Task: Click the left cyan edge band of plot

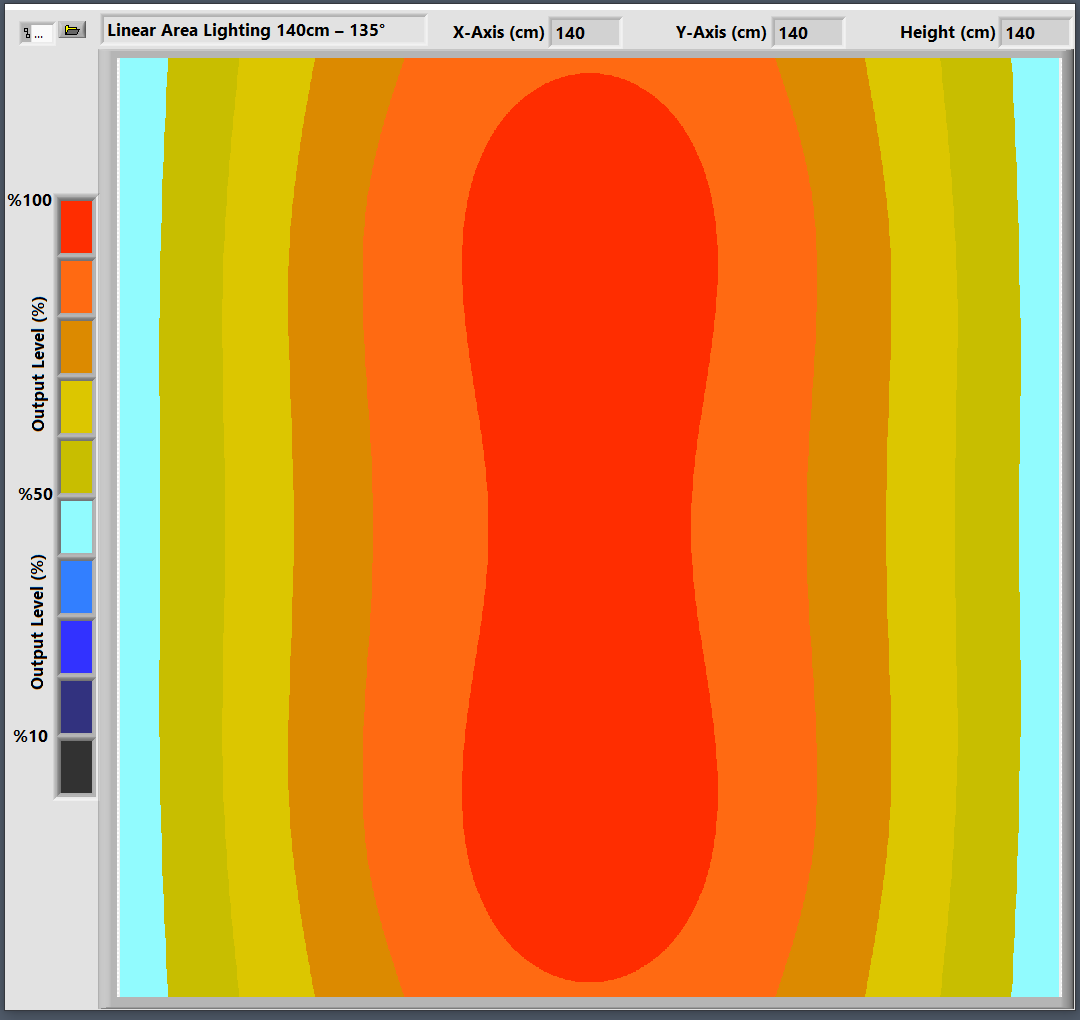Action: 140,520
